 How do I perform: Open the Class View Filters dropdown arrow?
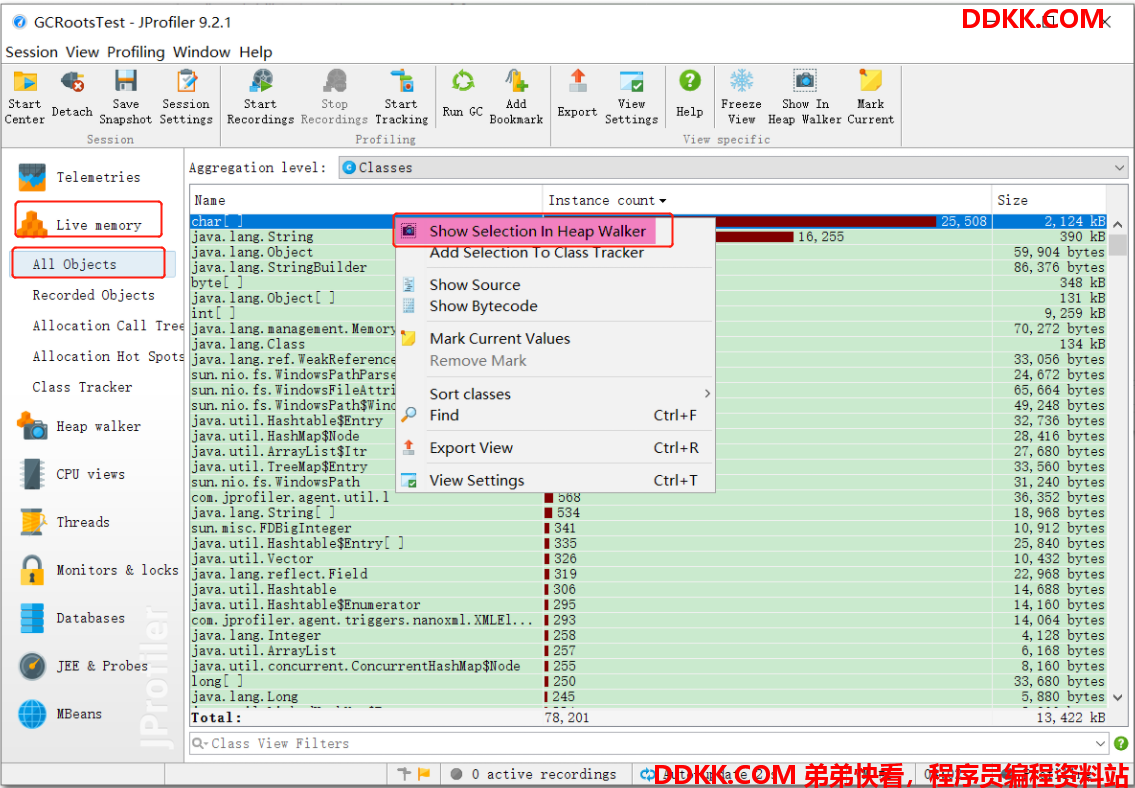pos(1101,743)
